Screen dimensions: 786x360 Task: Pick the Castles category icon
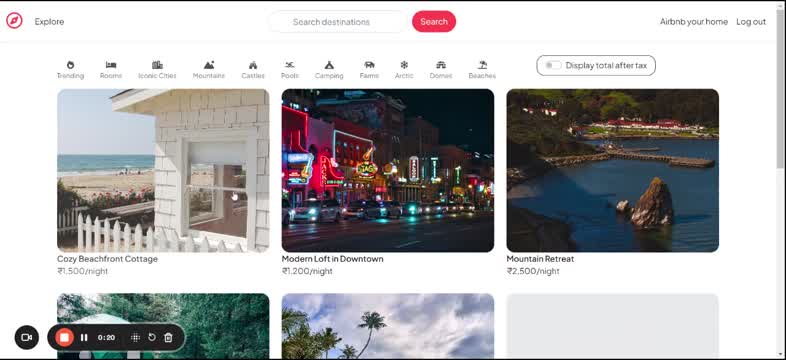(x=253, y=65)
